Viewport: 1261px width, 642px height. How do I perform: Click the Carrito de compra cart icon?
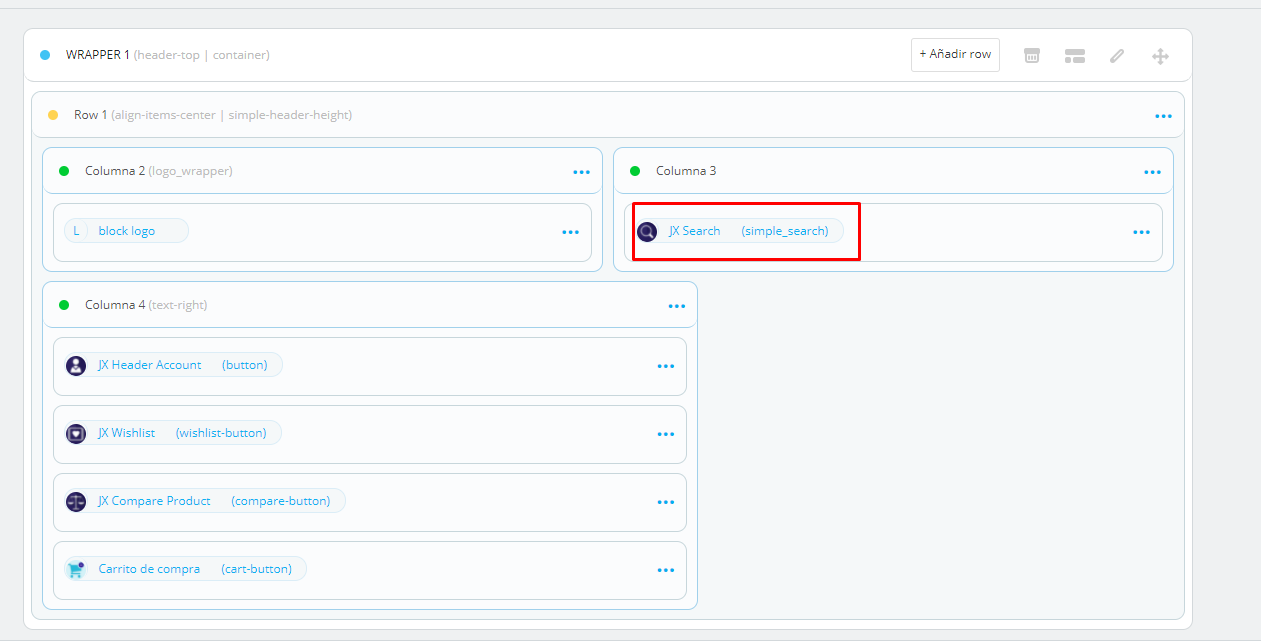76,569
